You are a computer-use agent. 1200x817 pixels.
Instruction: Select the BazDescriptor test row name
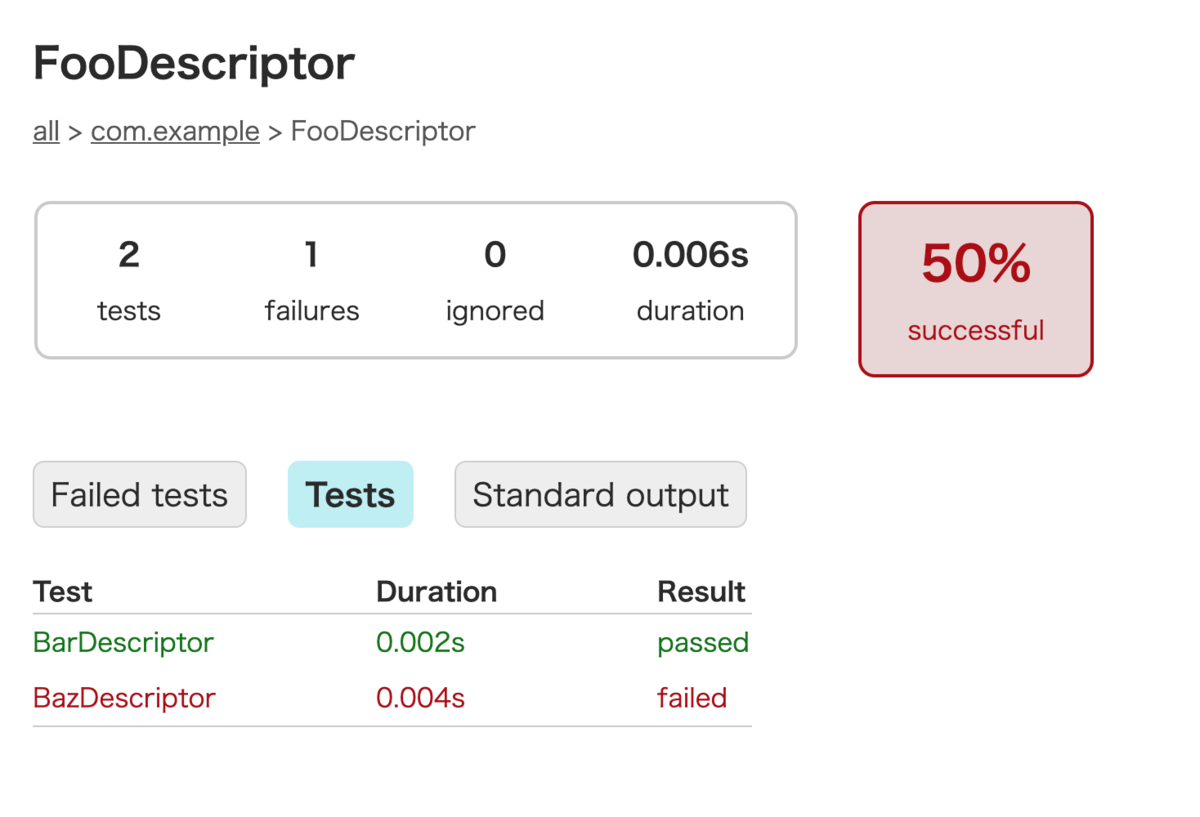tap(124, 697)
